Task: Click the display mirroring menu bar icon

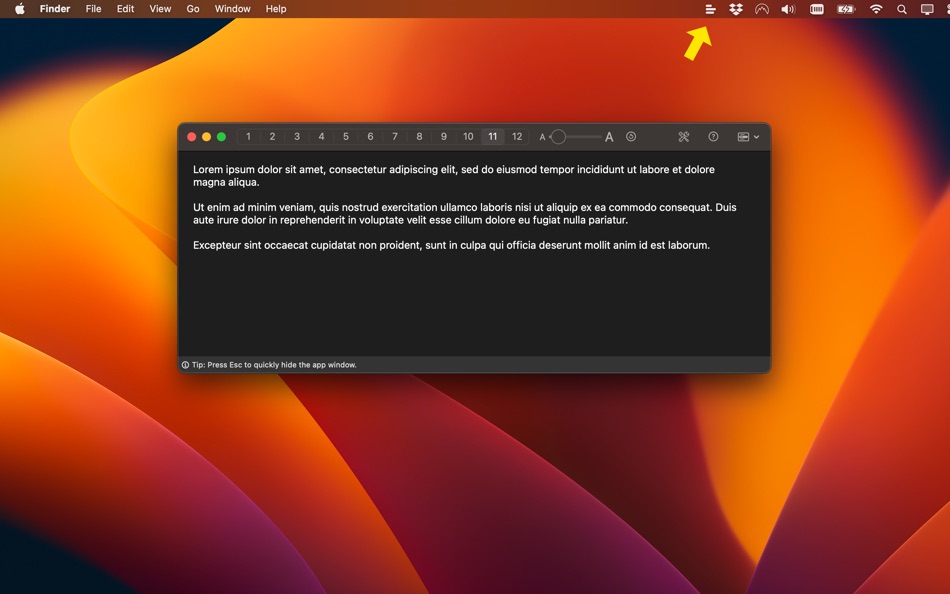Action: [927, 9]
